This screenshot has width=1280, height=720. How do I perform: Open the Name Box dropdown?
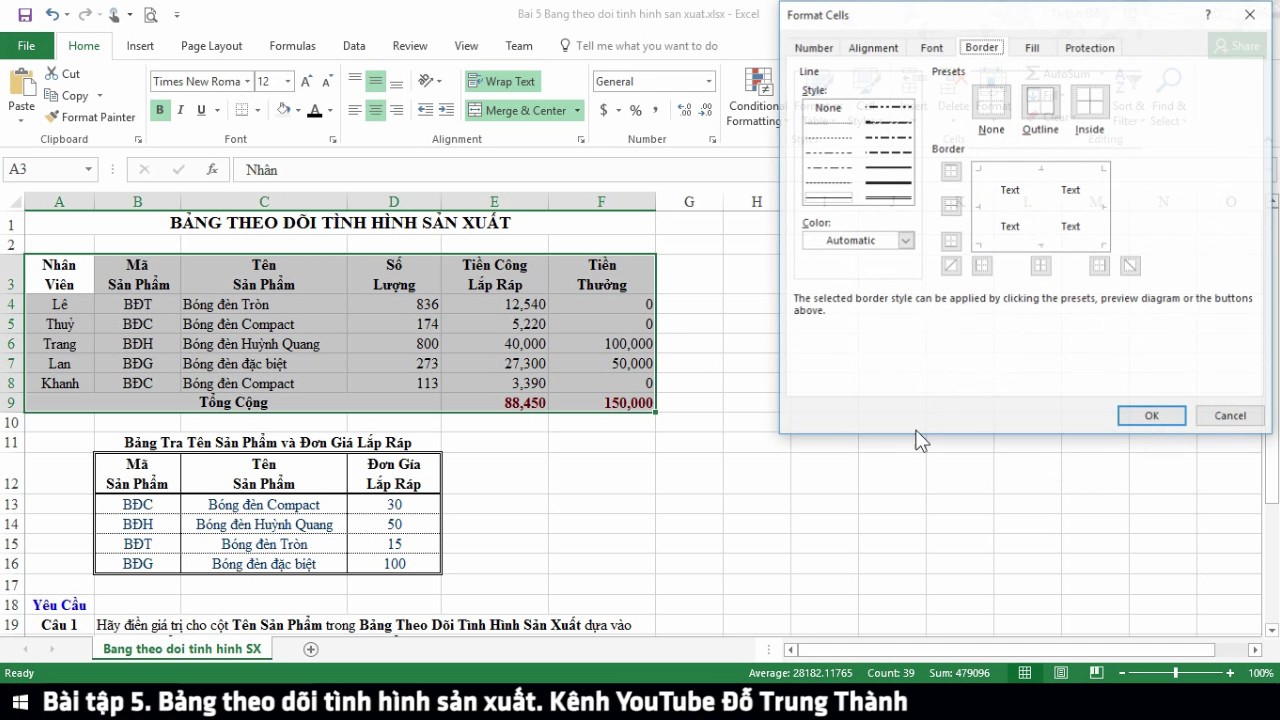pos(88,170)
